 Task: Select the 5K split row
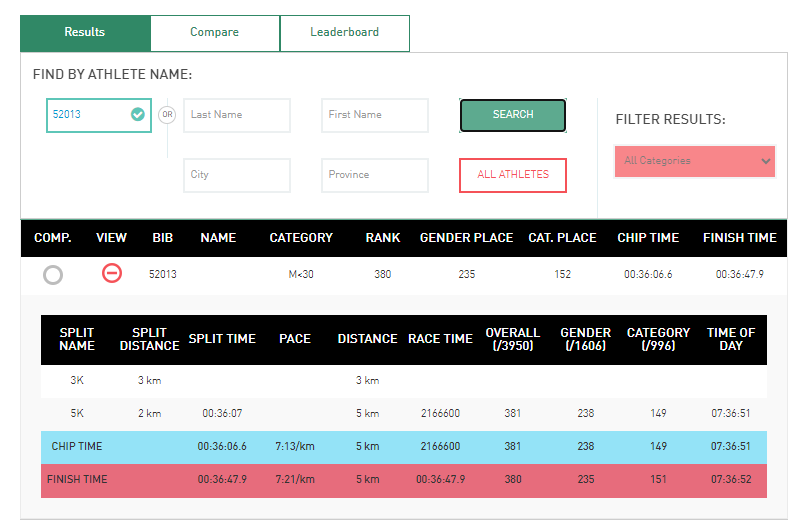403,413
